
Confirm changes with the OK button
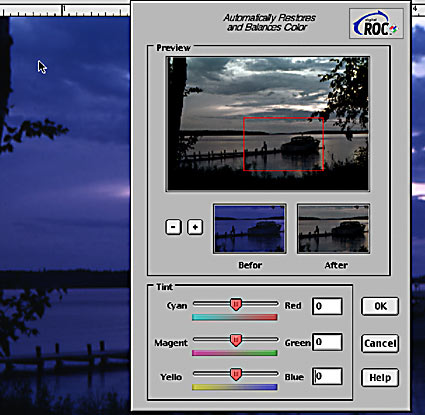point(380,306)
